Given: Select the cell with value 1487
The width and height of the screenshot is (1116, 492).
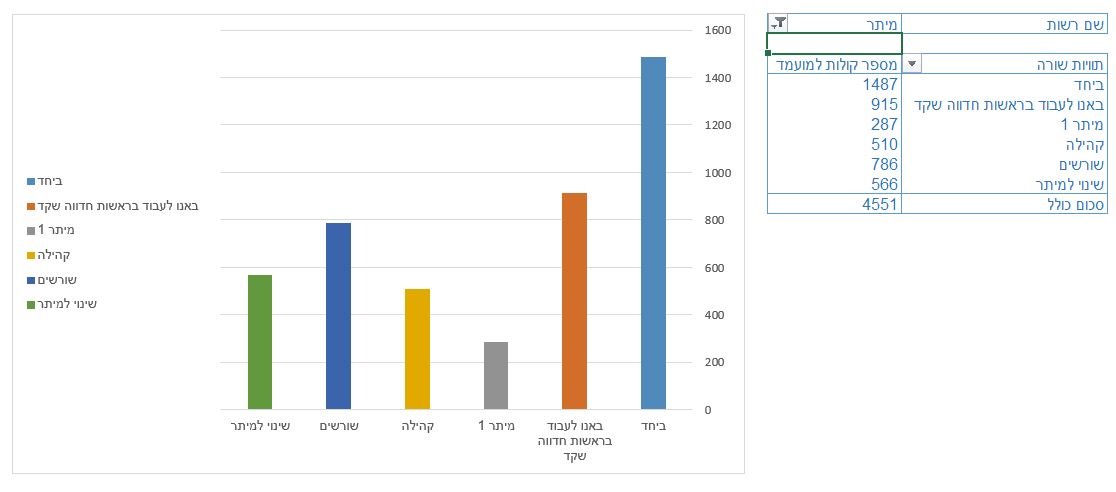Looking at the screenshot, I should coord(834,85).
